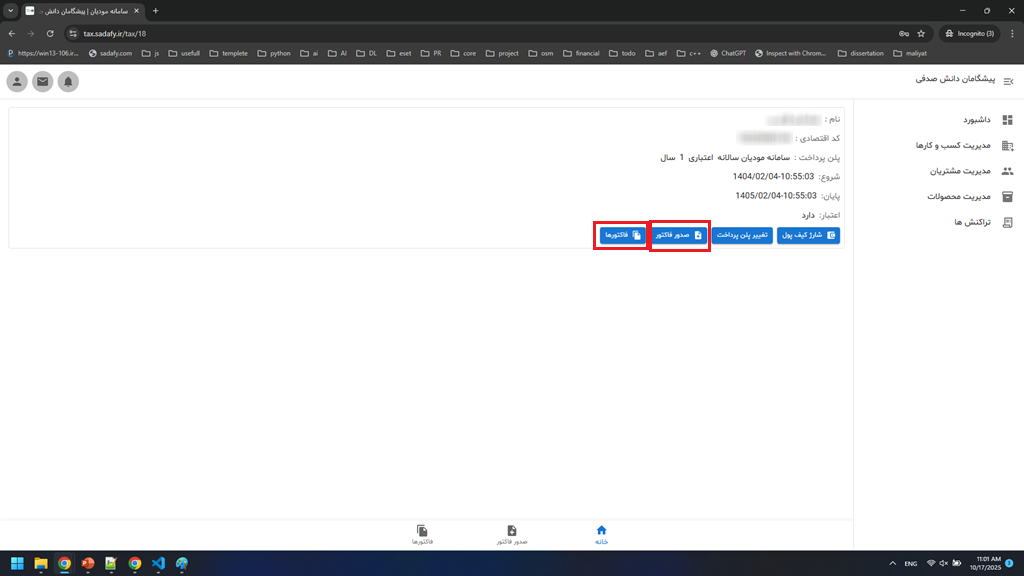The width and height of the screenshot is (1024, 576).
Task: Open Chrome's three-dot browser menu
Action: (x=1012, y=33)
